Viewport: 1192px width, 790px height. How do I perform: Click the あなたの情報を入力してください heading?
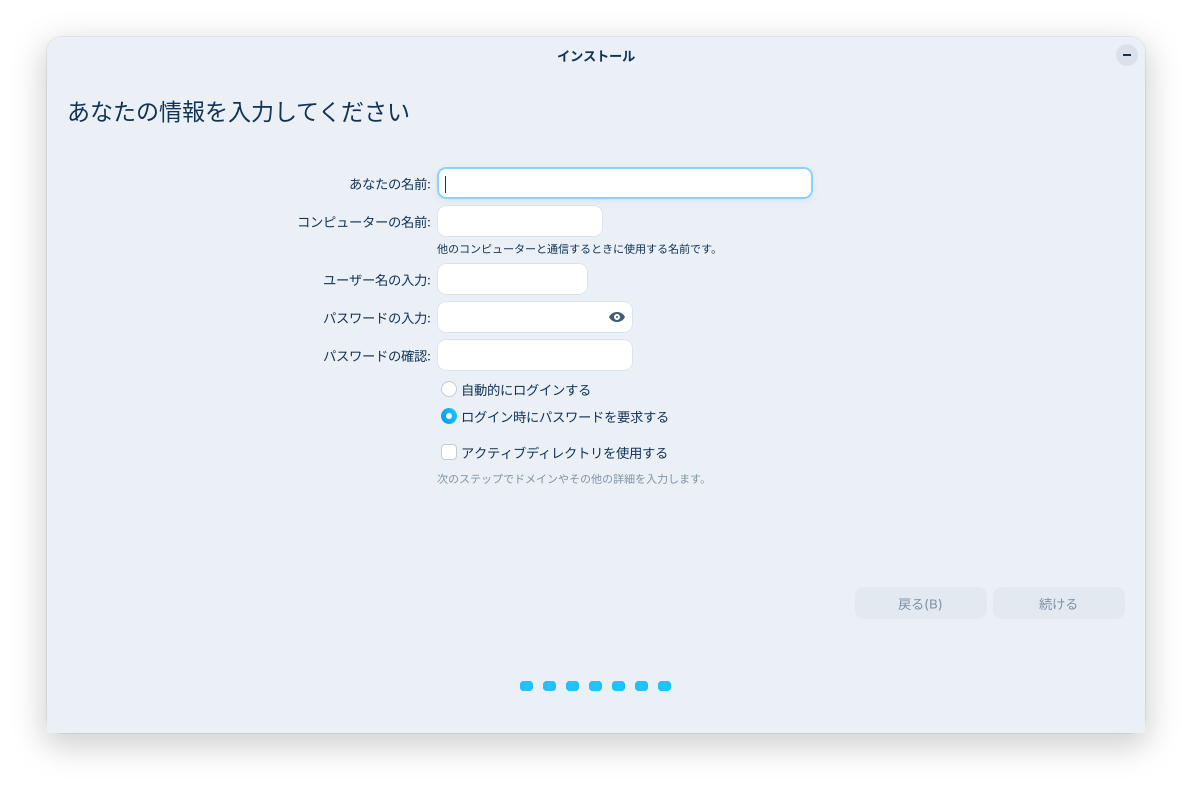[x=239, y=112]
